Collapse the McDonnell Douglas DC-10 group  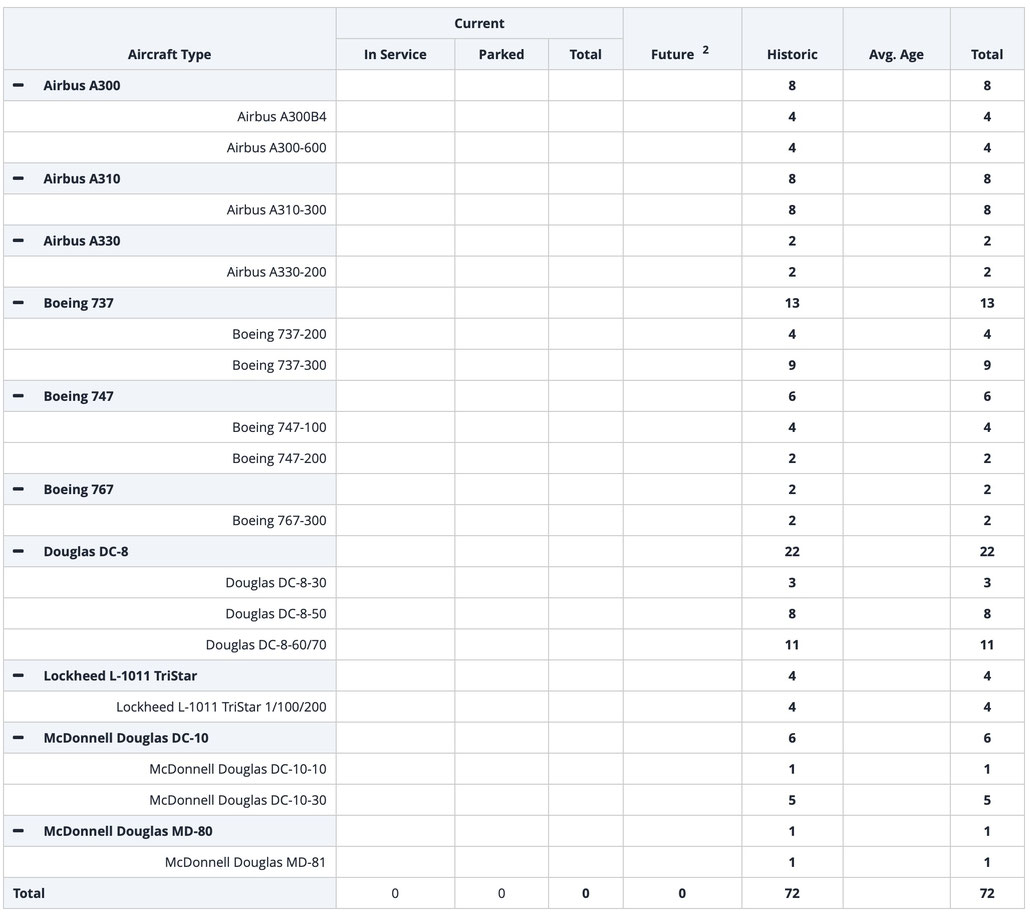pyautogui.click(x=18, y=738)
